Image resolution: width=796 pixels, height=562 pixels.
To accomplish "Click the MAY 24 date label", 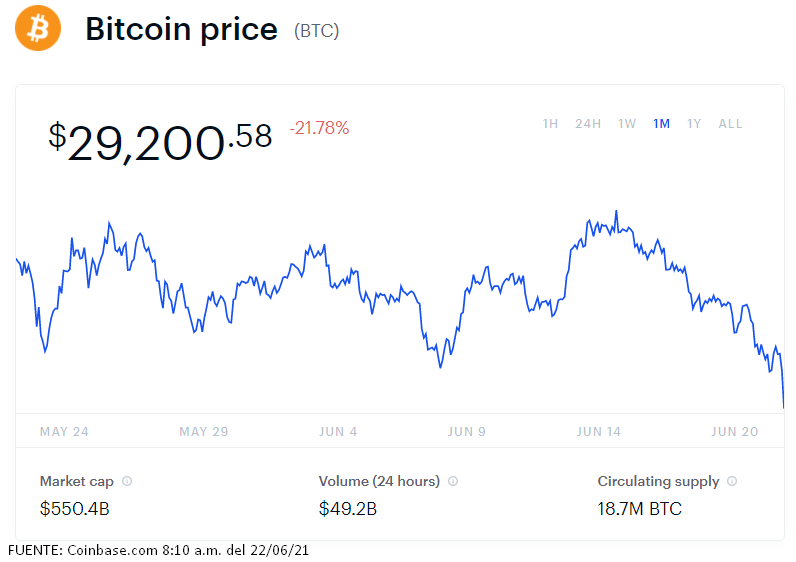I will [x=64, y=432].
